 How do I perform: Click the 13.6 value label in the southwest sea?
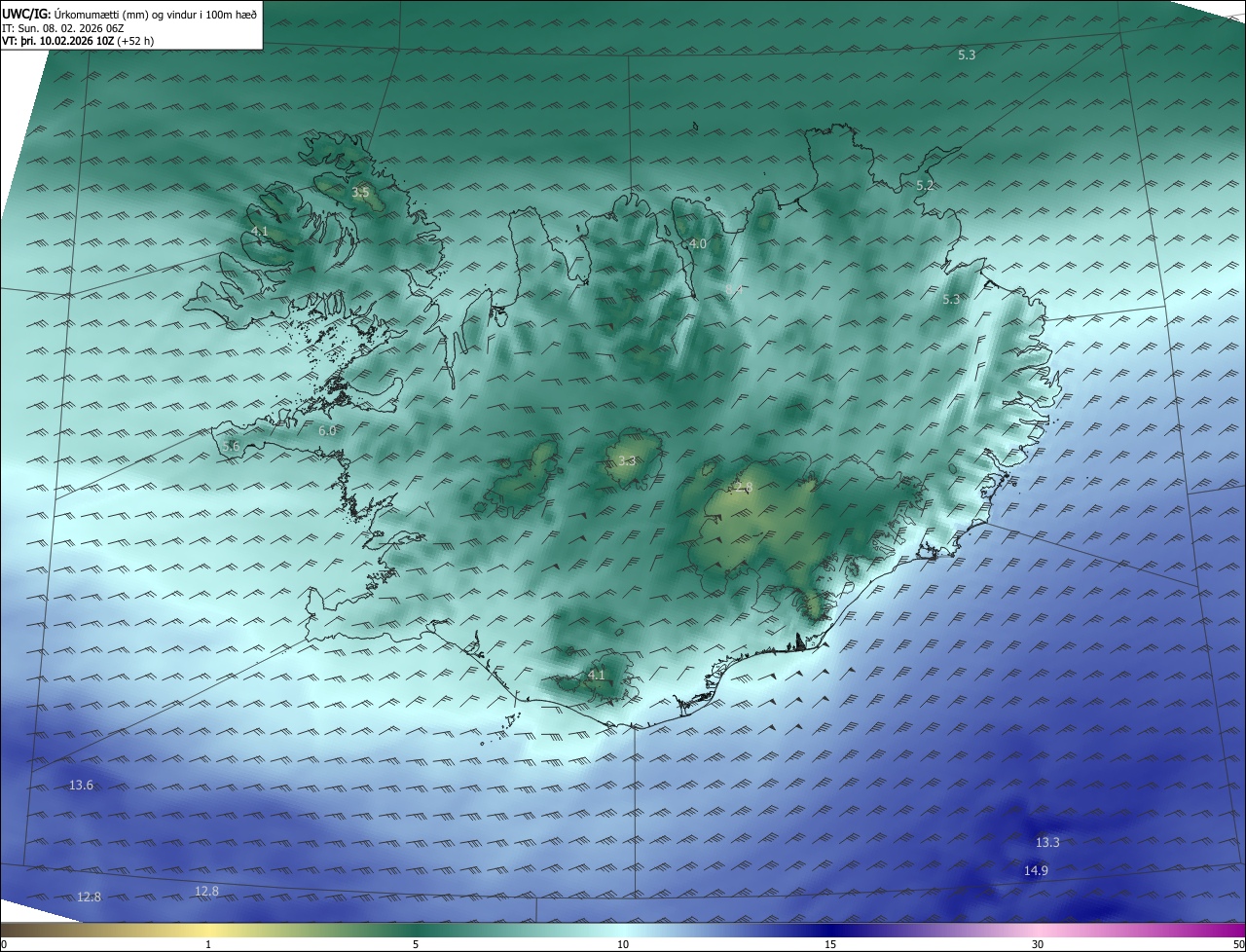point(82,785)
